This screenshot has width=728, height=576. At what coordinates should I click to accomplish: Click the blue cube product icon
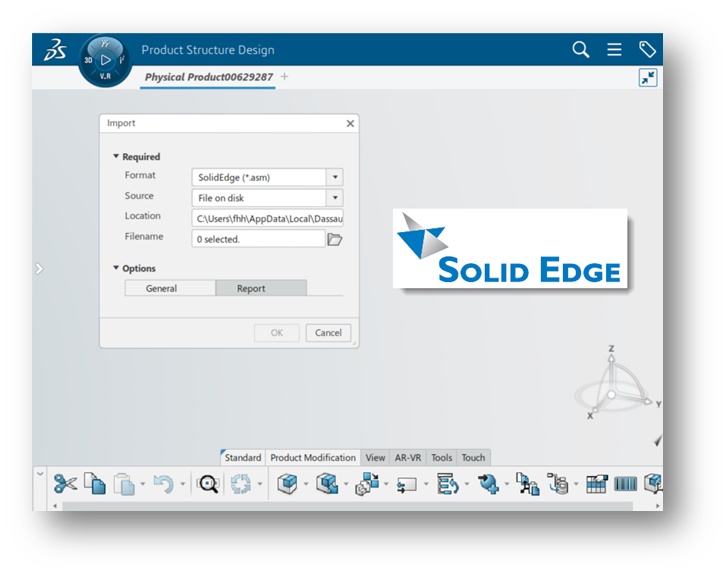[x=287, y=484]
